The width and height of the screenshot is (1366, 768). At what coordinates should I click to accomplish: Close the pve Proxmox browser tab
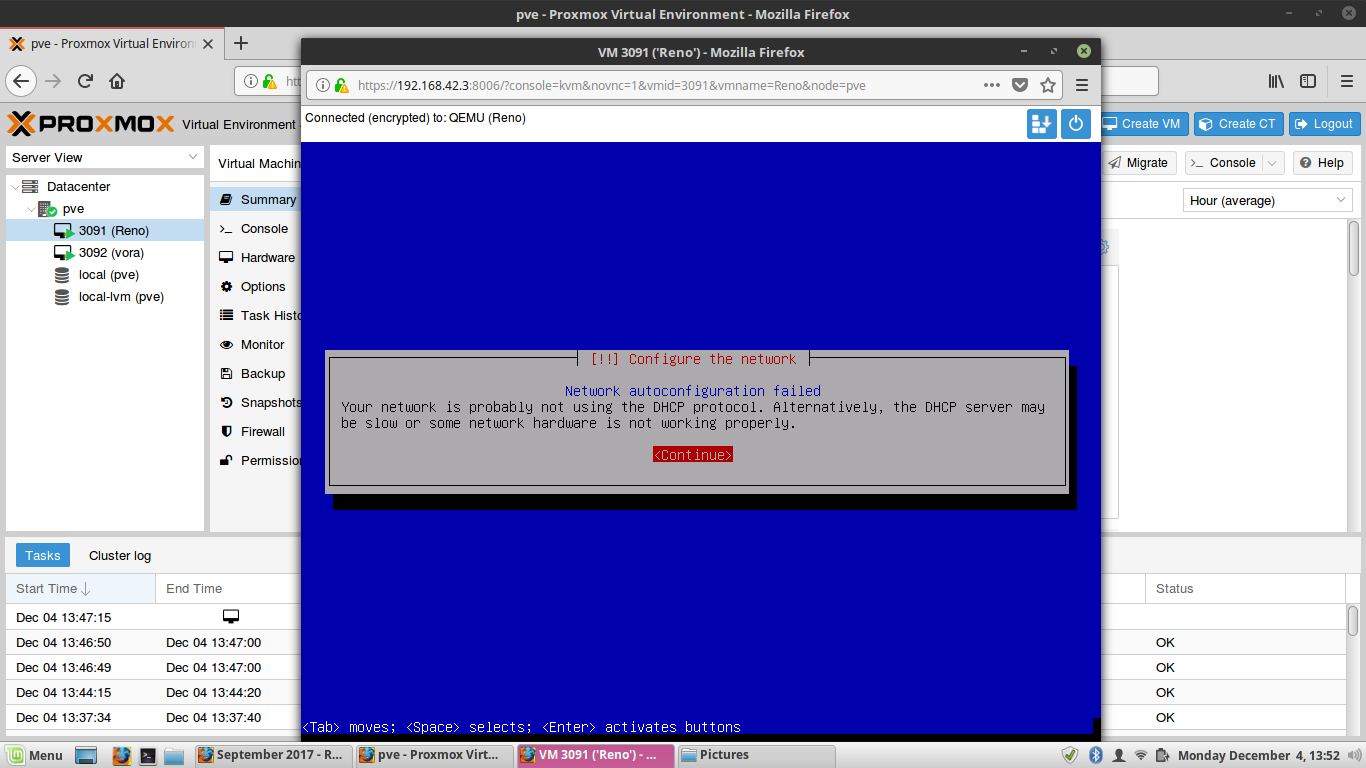(208, 44)
